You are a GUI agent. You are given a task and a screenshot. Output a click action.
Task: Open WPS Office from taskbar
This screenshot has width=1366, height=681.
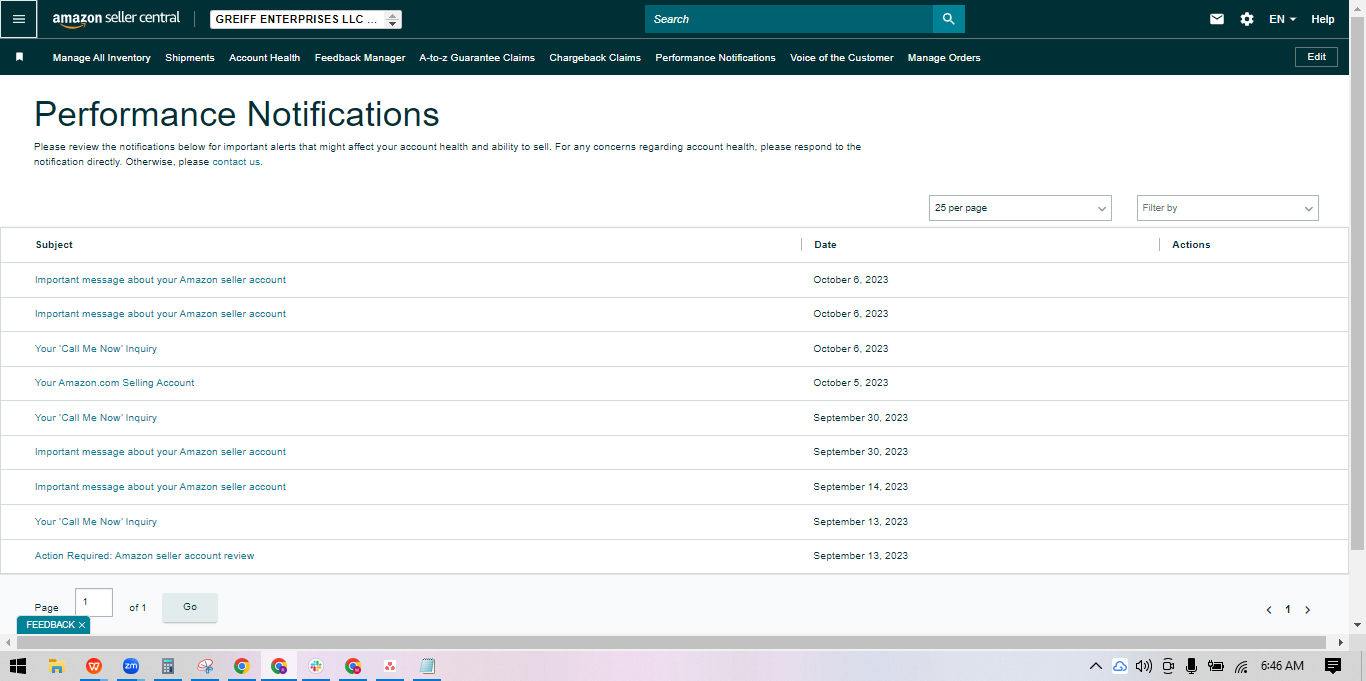pos(94,666)
